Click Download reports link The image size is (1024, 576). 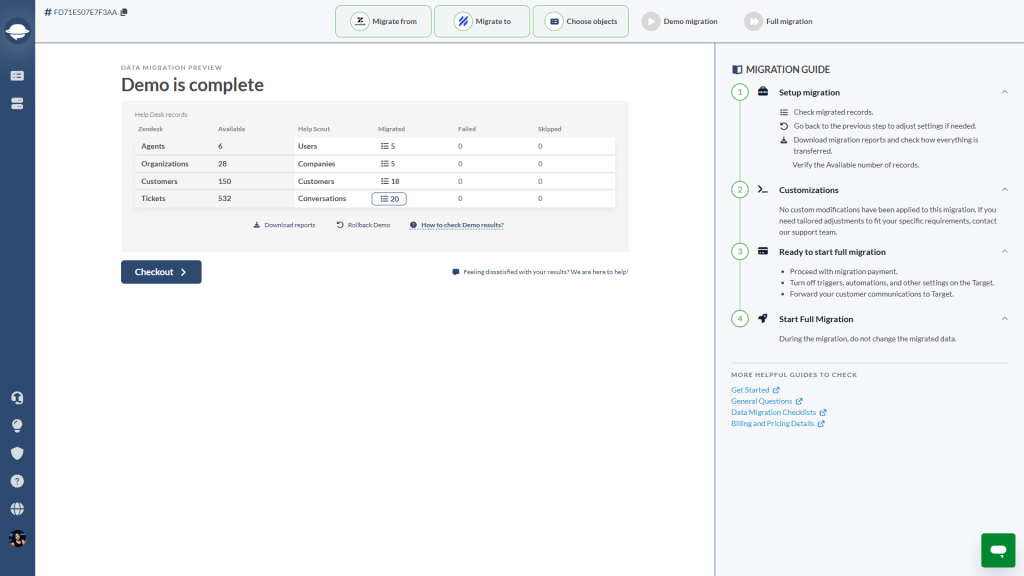tap(284, 225)
